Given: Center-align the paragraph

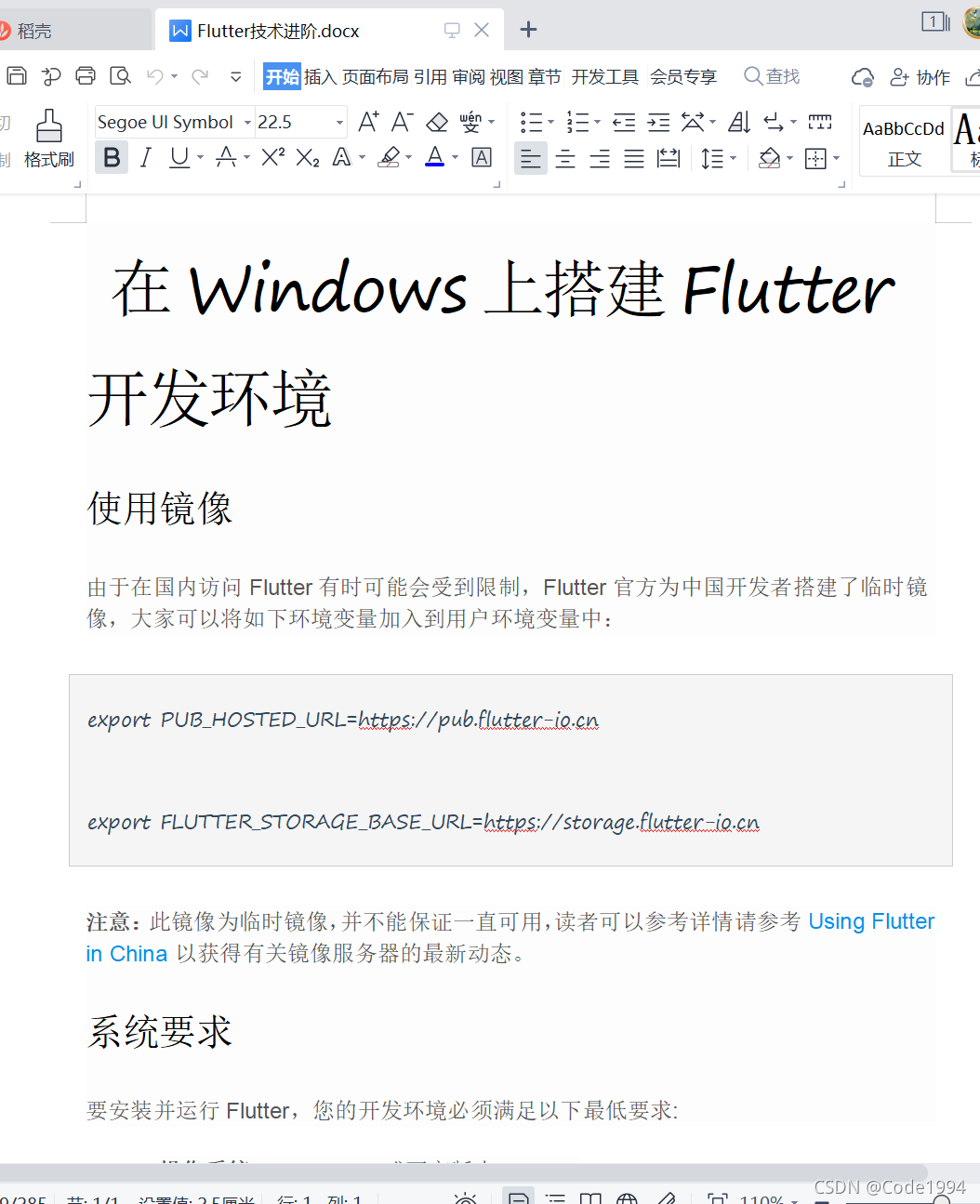Looking at the screenshot, I should point(565,159).
